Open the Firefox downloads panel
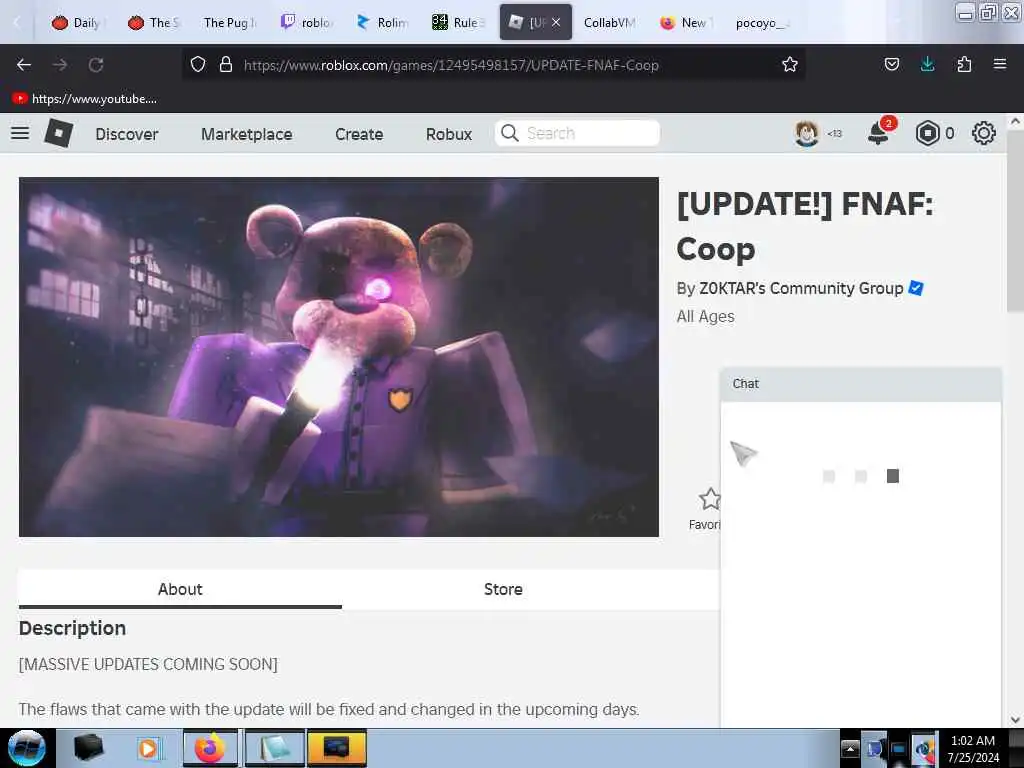 pyautogui.click(x=927, y=64)
